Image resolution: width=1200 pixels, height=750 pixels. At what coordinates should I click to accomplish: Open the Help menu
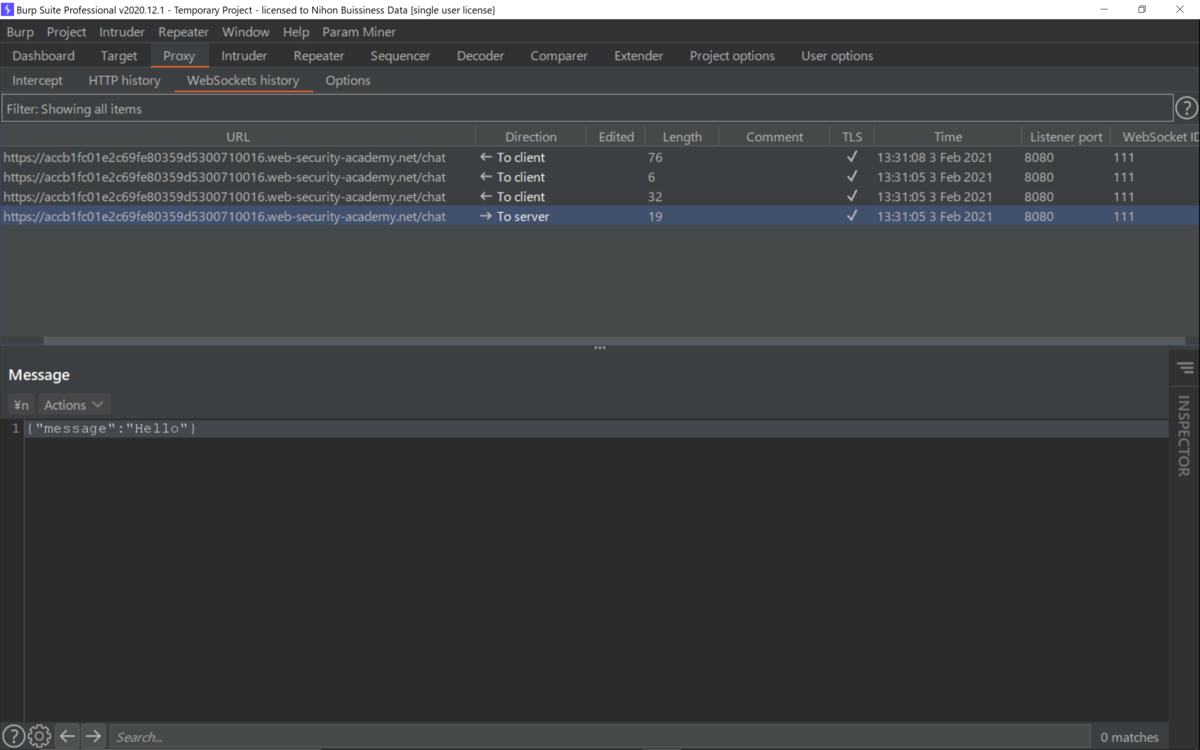296,32
